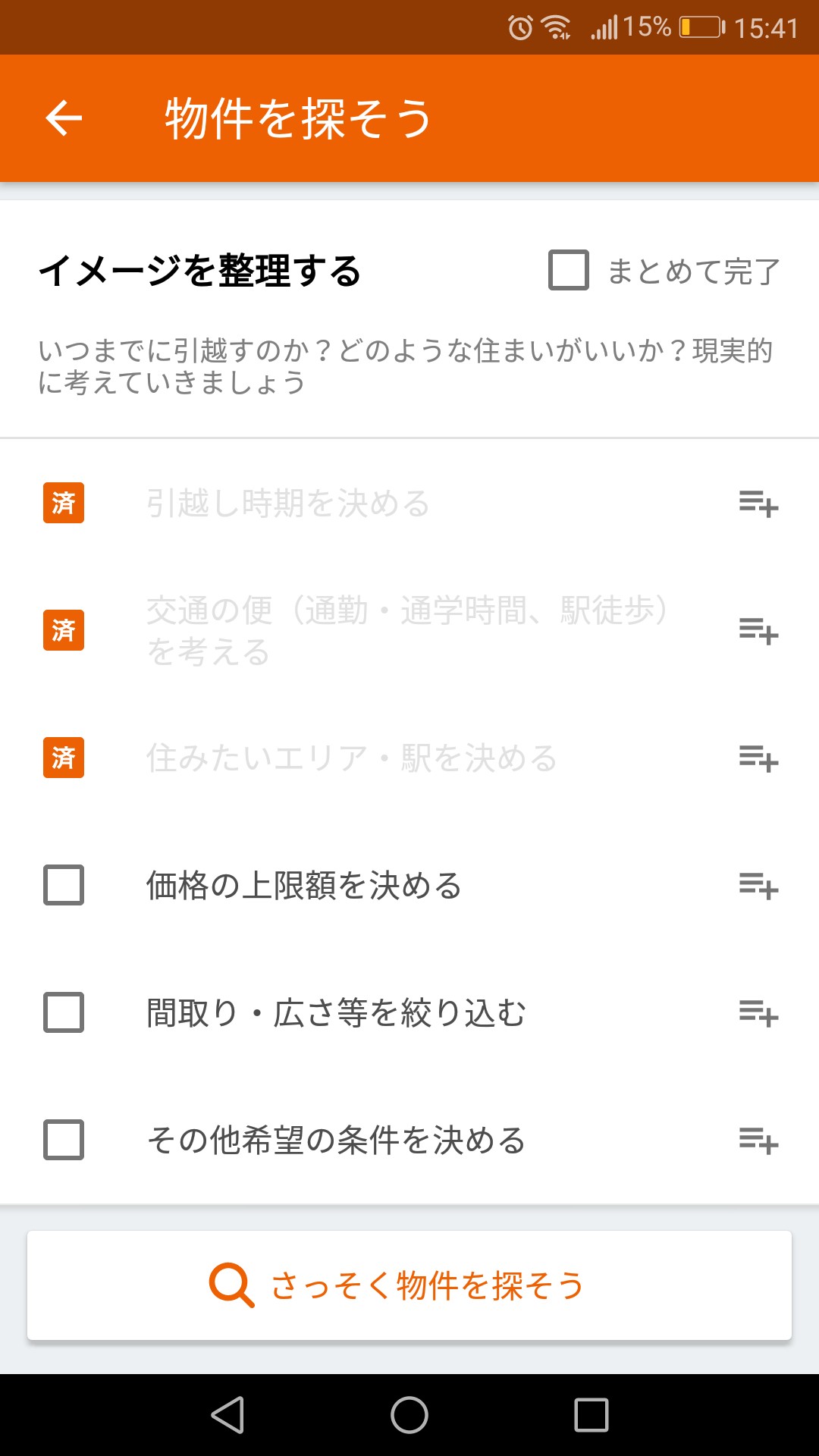Add note to 交通の便 item
Viewport: 819px width, 1456px height.
tap(758, 631)
